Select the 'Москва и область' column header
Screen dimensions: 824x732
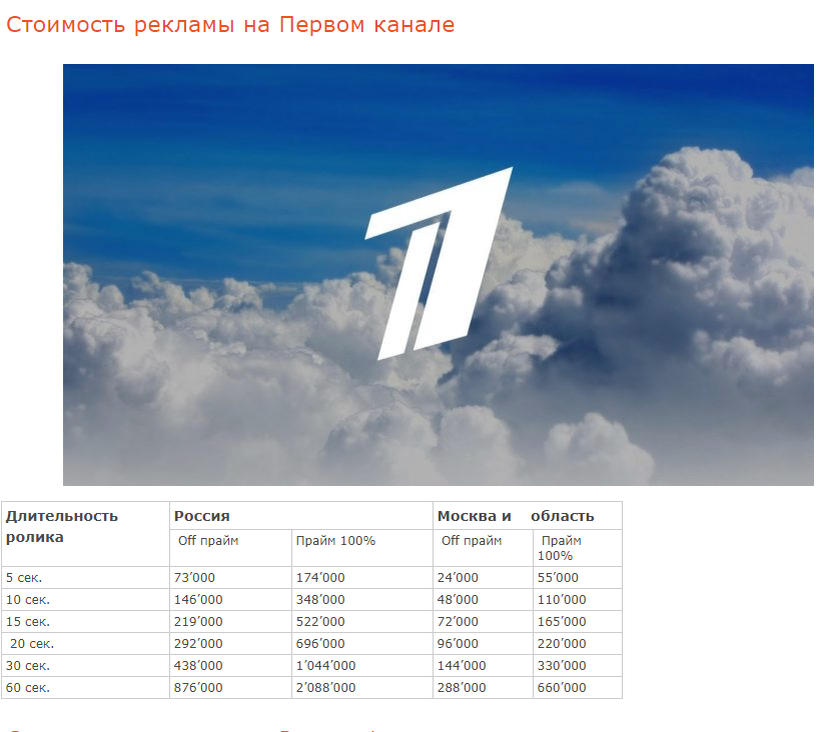(527, 516)
